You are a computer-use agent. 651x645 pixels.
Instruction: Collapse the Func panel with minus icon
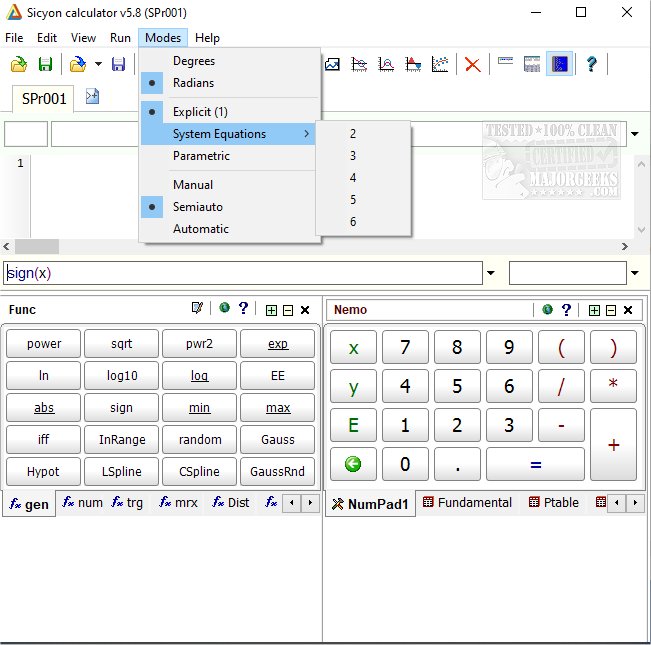288,310
